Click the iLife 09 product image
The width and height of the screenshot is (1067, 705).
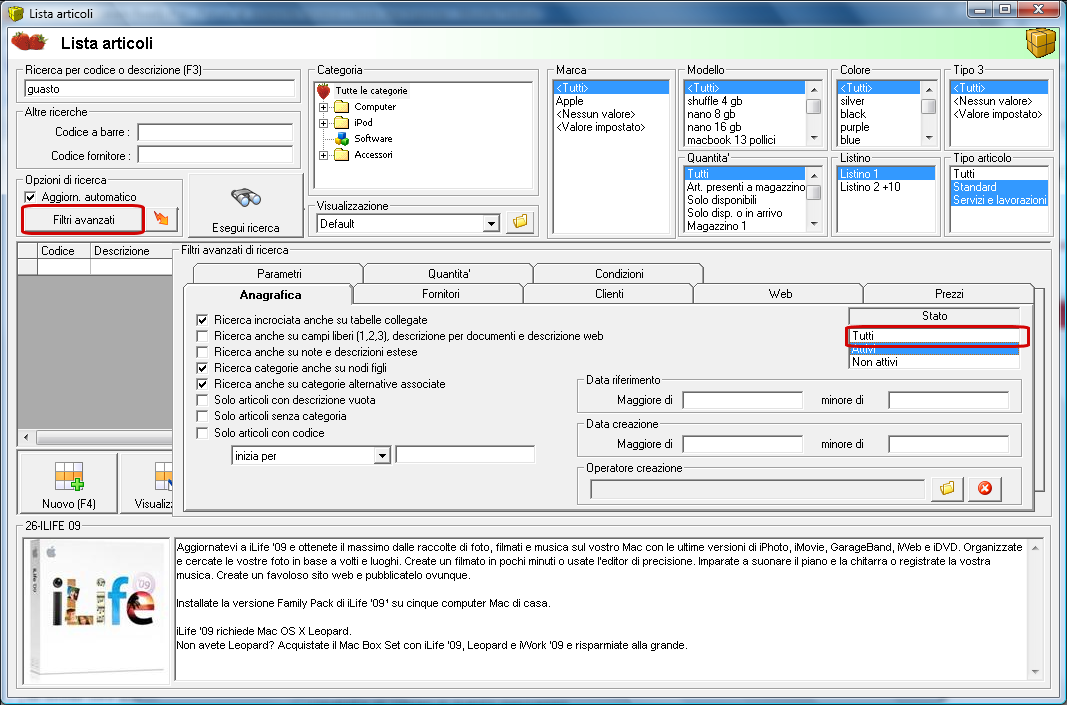coord(96,610)
